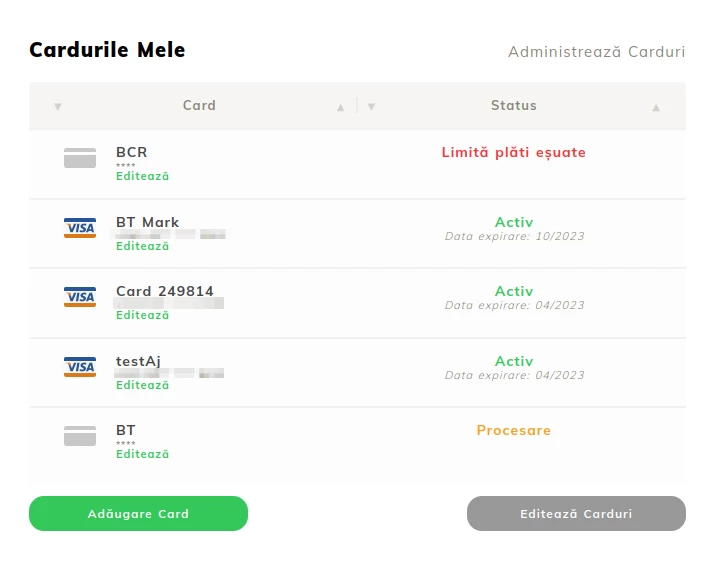Sort Card column descending with the down arrow
Screen dimensions: 722x567
point(58,107)
